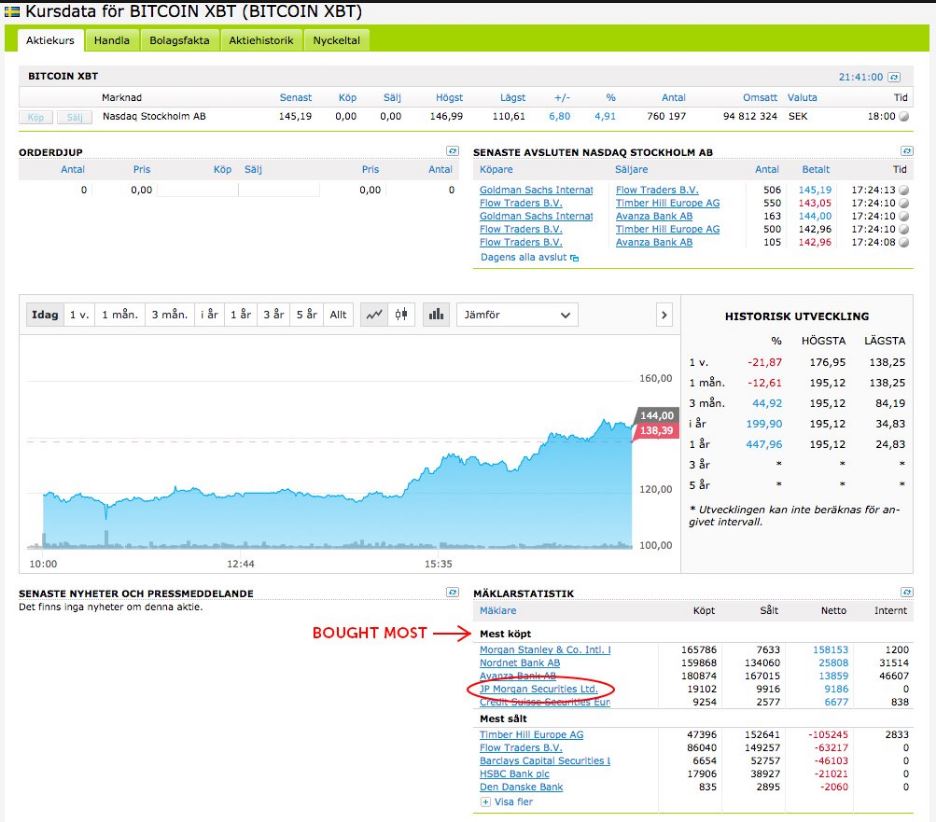Viewport: 936px width, 822px height.
Task: Open the Bolagsfakta tab
Action: [179, 40]
